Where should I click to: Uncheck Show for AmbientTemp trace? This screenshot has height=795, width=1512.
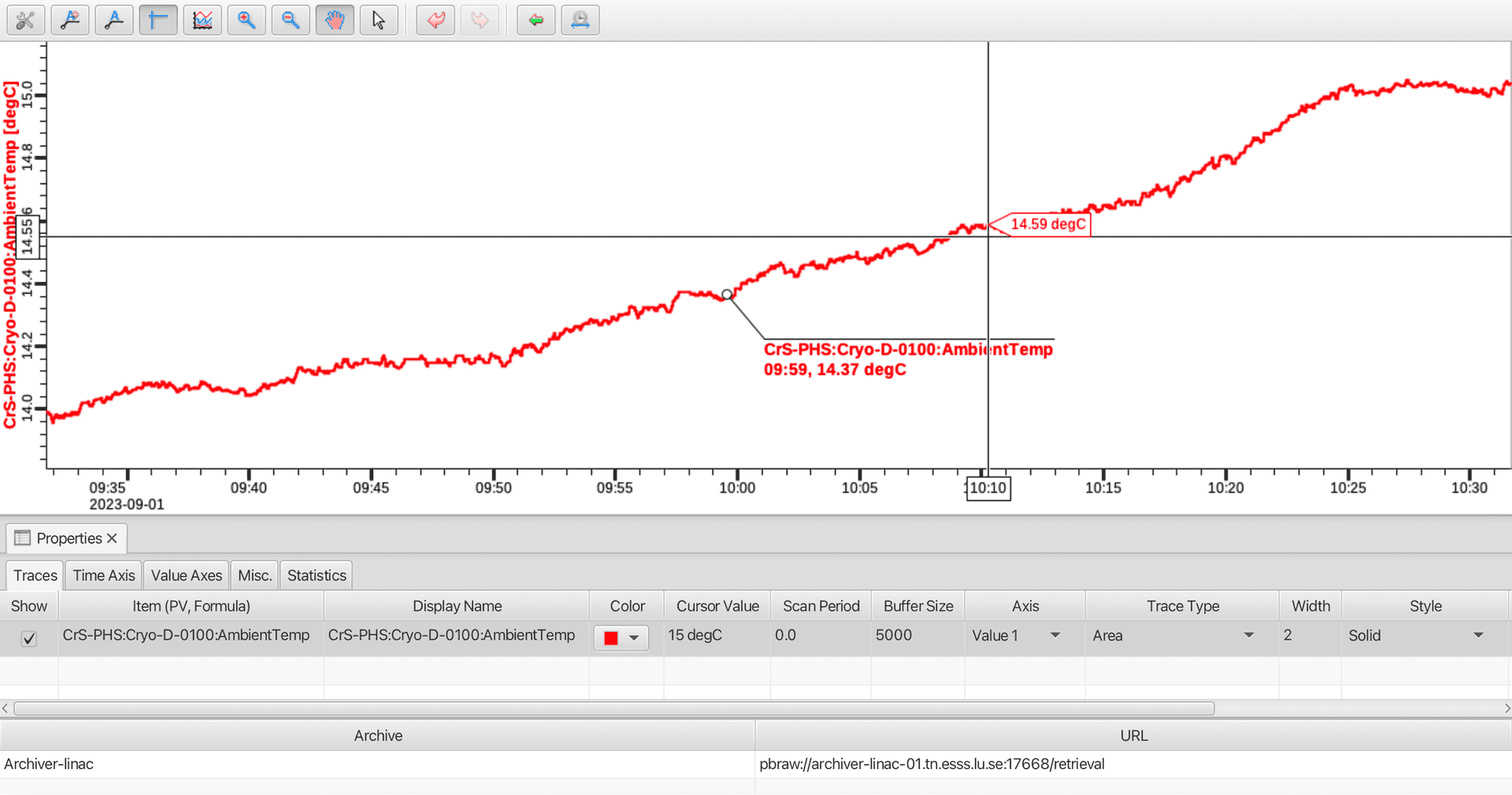pyautogui.click(x=29, y=638)
